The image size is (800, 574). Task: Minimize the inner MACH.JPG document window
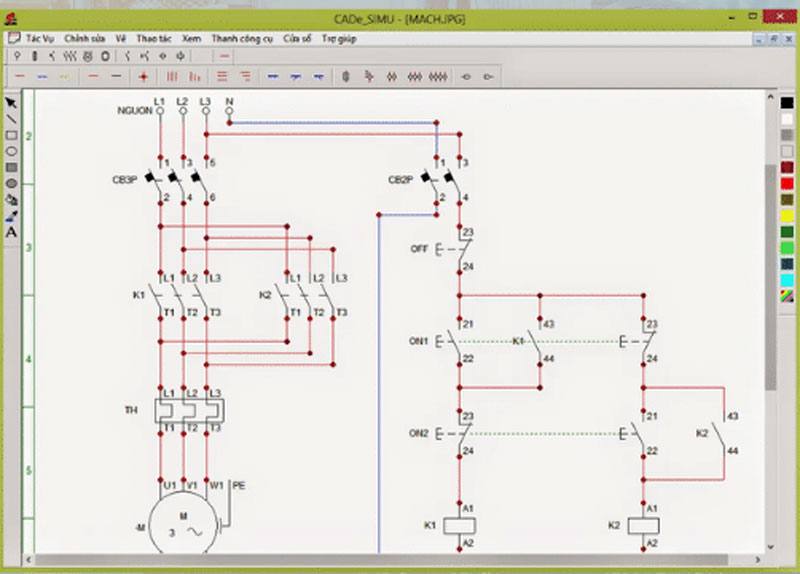click(759, 39)
